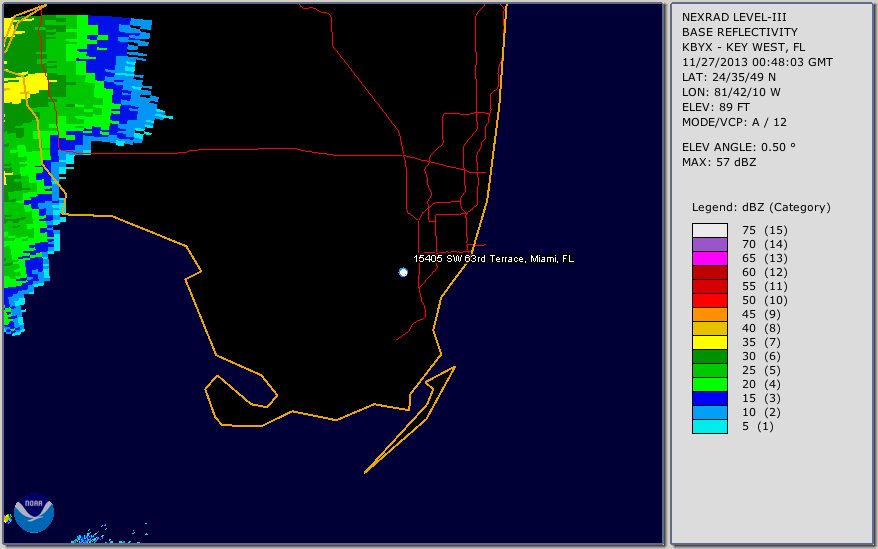This screenshot has height=549, width=878.
Task: Click the '15405 SW 63rd Terrace, Miami, FL' label
Action: [493, 259]
